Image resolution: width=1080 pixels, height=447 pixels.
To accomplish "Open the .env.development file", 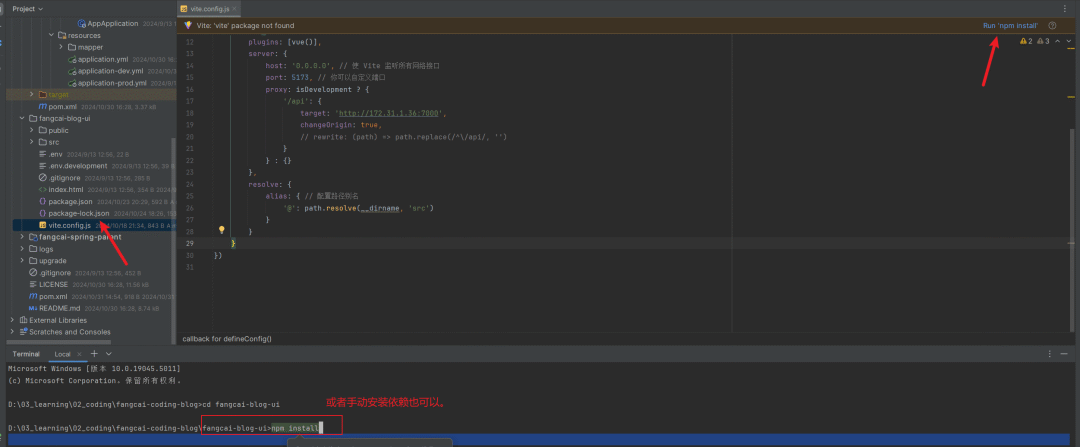I will pos(78,165).
